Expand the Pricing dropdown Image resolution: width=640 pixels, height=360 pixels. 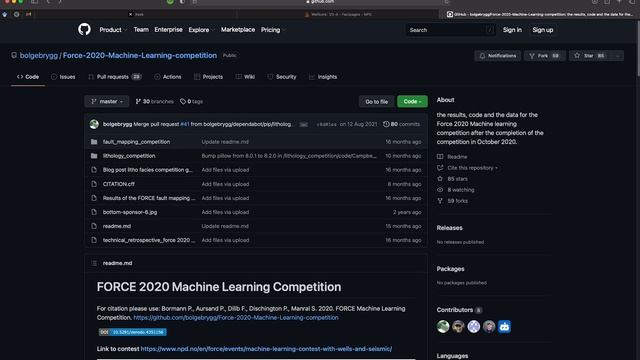[273, 30]
